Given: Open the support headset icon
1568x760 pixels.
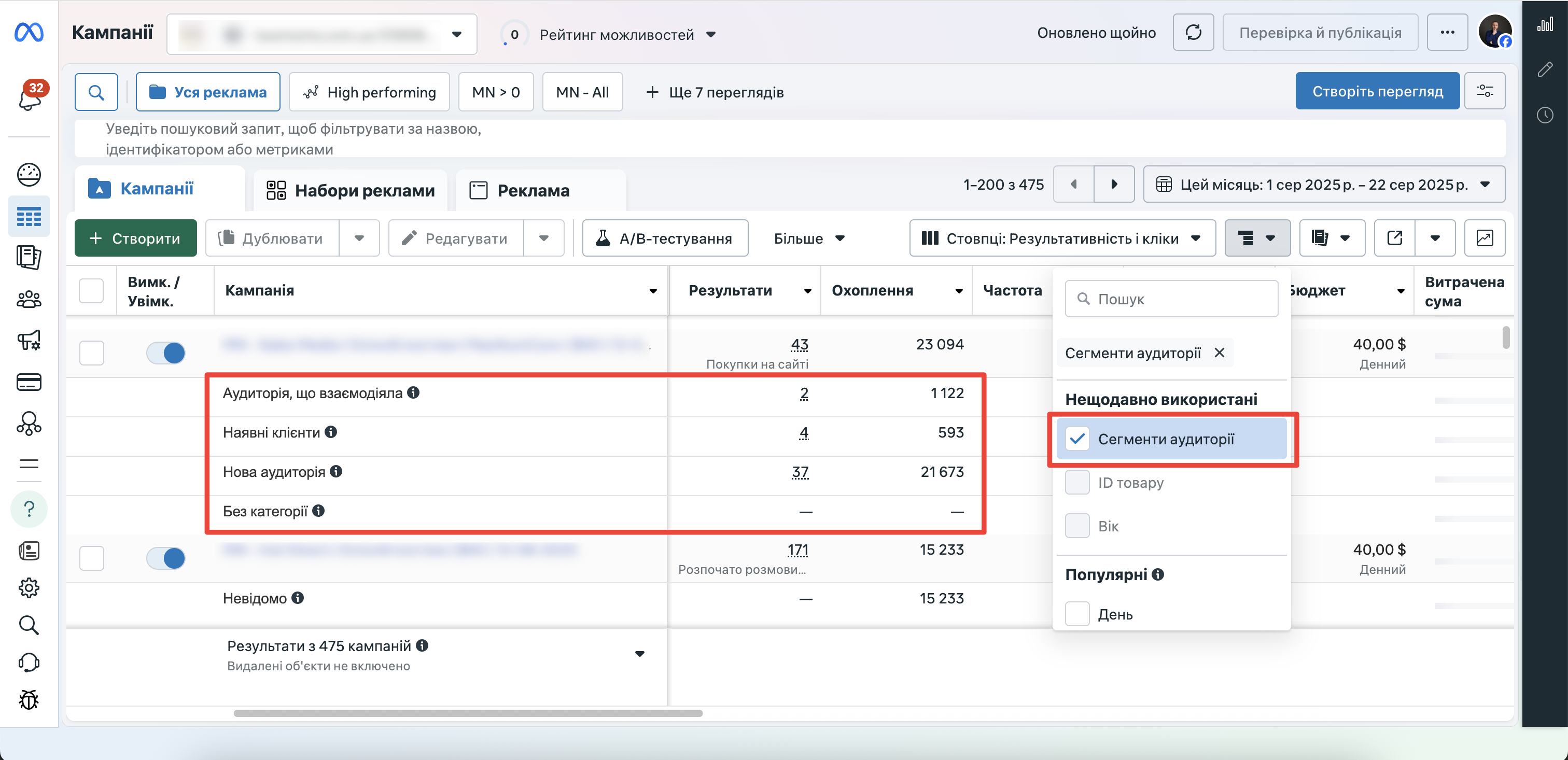Looking at the screenshot, I should [29, 662].
